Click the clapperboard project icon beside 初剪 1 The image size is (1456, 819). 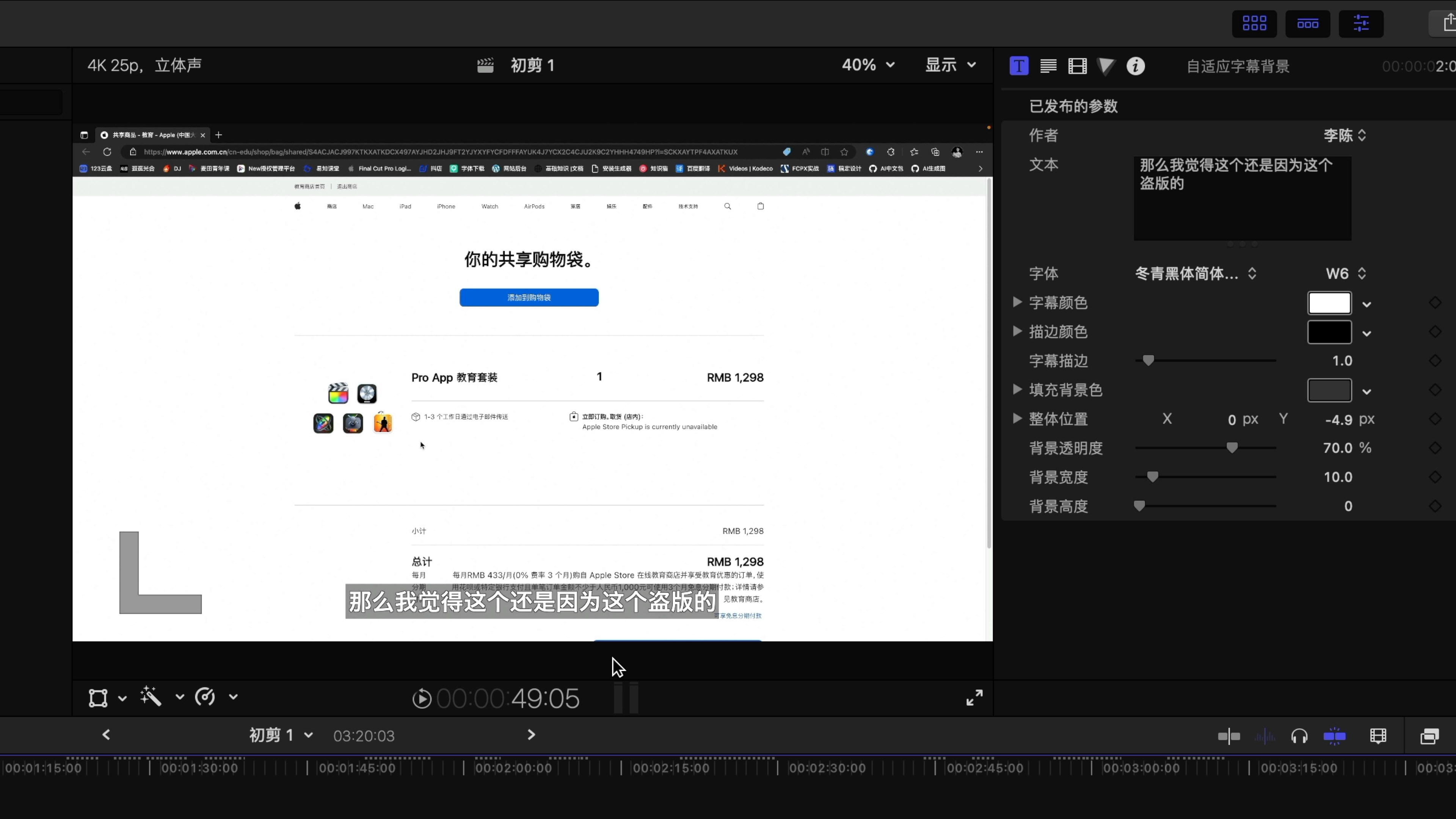[x=485, y=66]
